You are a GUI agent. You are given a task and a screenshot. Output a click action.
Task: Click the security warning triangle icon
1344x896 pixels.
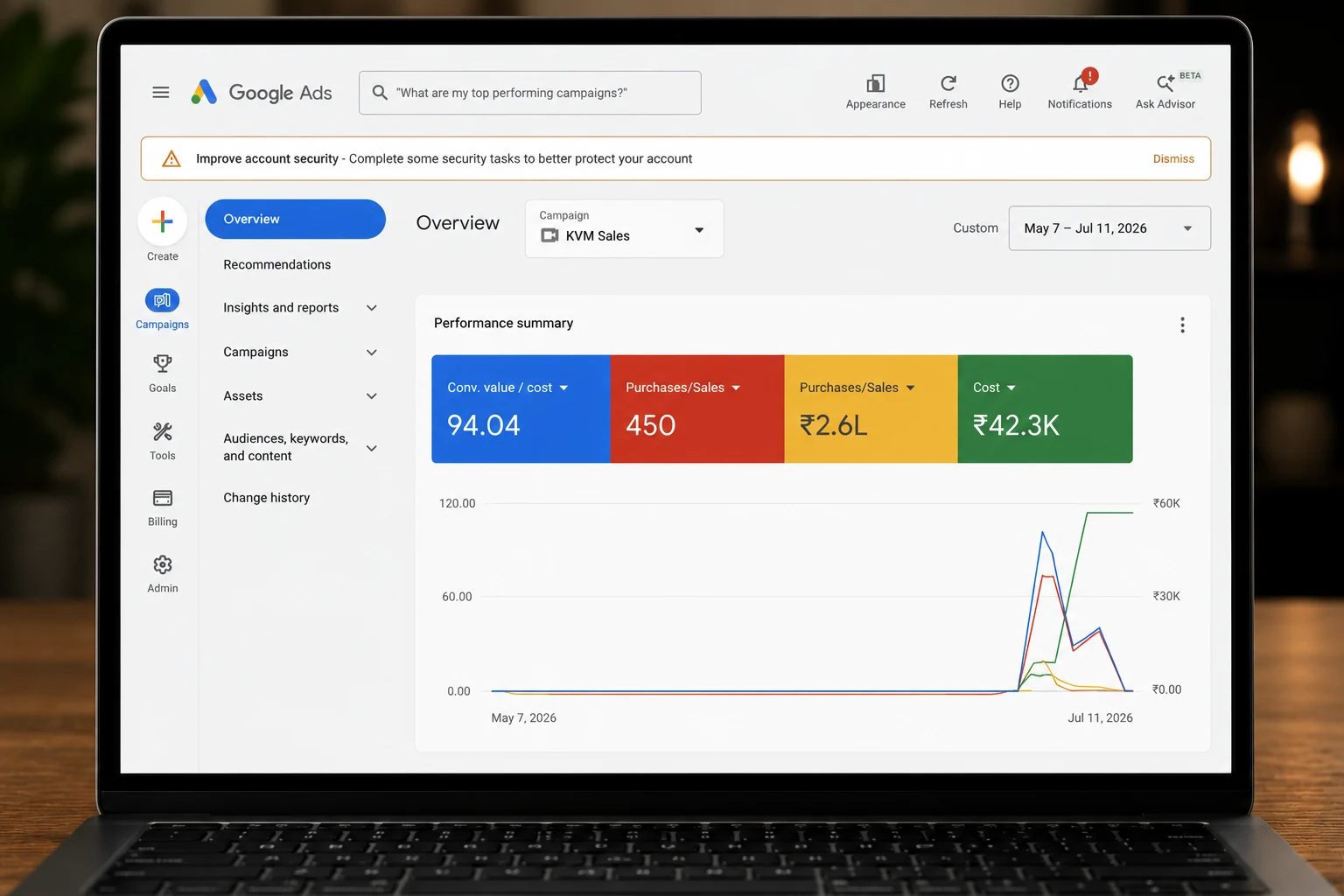[171, 158]
